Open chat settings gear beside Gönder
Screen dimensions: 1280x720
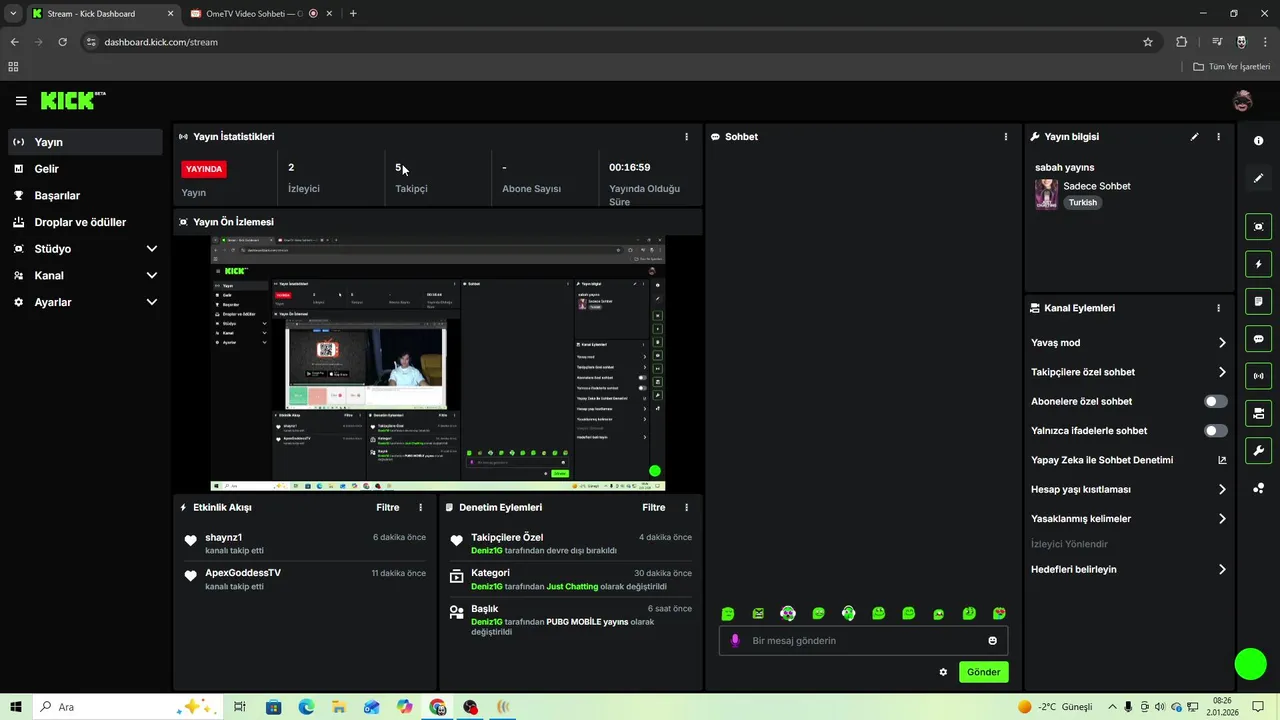(943, 672)
